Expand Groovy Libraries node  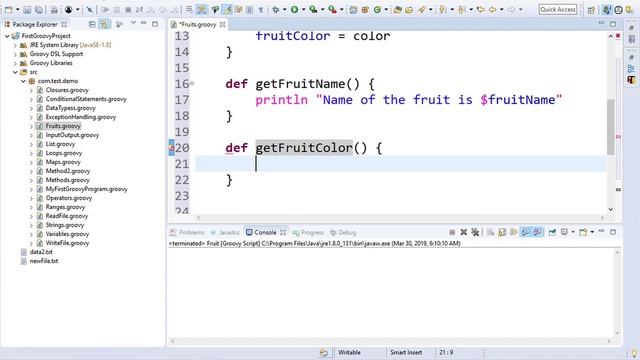pyautogui.click(x=15, y=63)
